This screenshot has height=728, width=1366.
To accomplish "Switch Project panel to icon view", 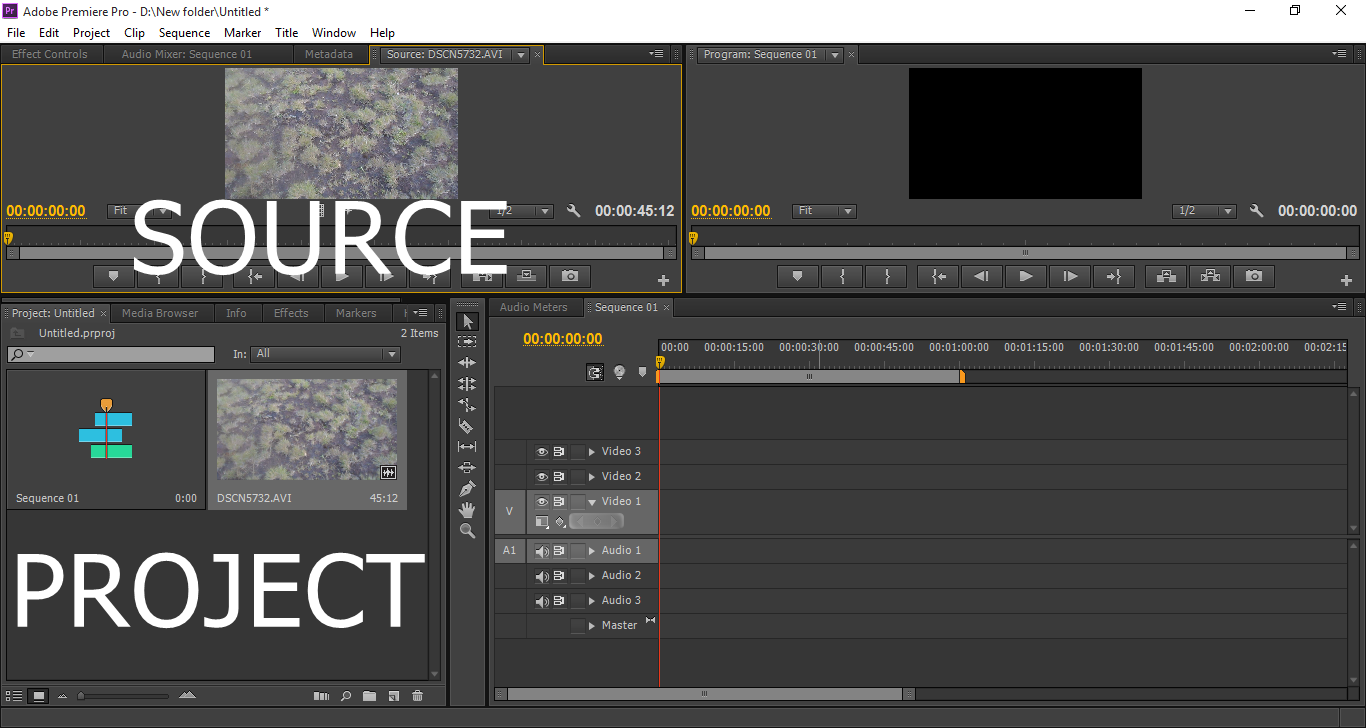I will (38, 696).
